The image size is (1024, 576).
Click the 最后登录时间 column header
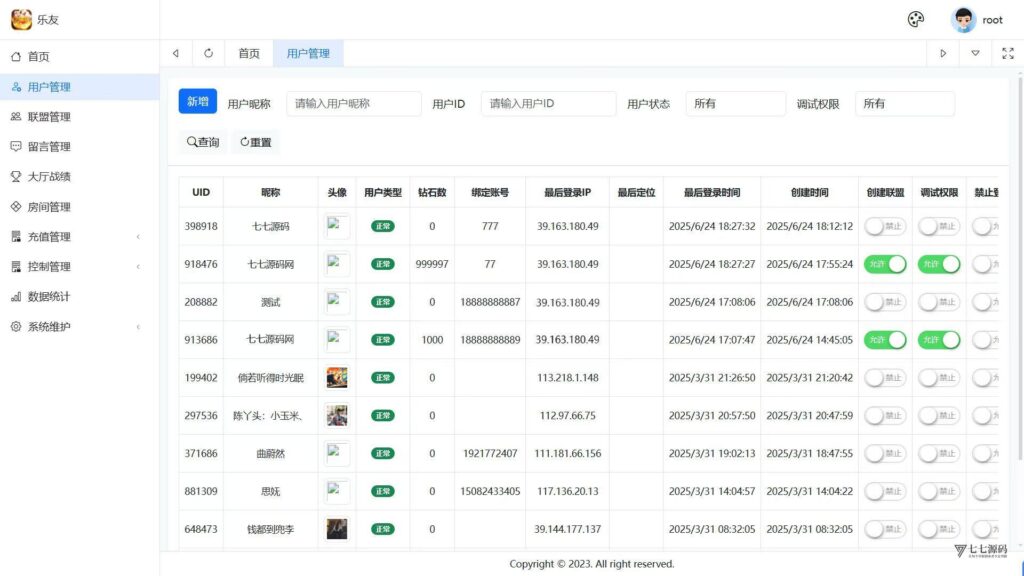pos(712,193)
